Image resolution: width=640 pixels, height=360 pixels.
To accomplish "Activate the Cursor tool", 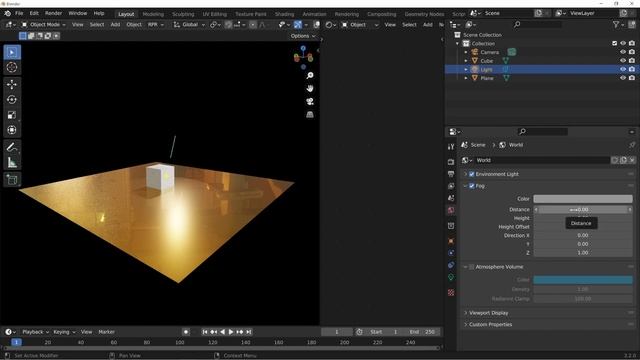I will pos(12,67).
